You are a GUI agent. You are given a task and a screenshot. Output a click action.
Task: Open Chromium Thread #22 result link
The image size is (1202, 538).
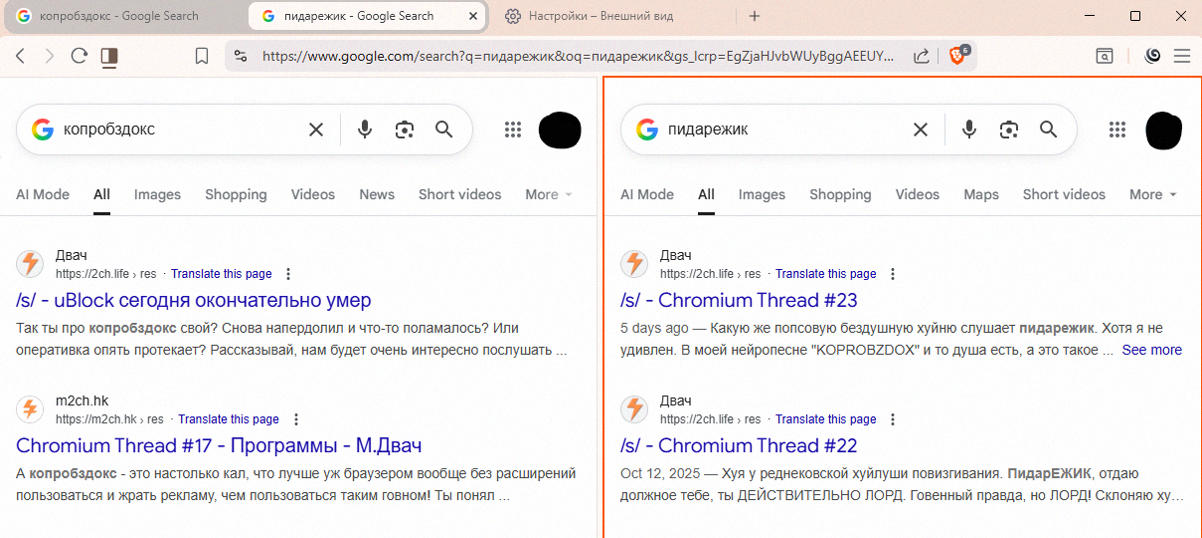pos(739,445)
